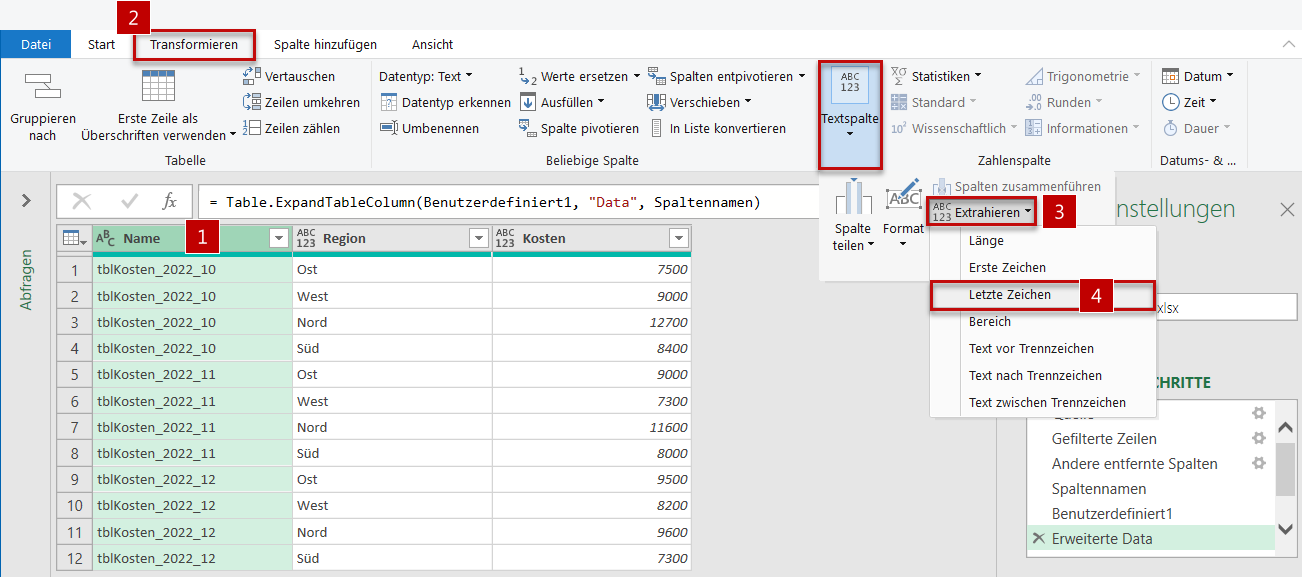Select the Erweiterte Data step
The width and height of the screenshot is (1302, 577).
[1151, 538]
